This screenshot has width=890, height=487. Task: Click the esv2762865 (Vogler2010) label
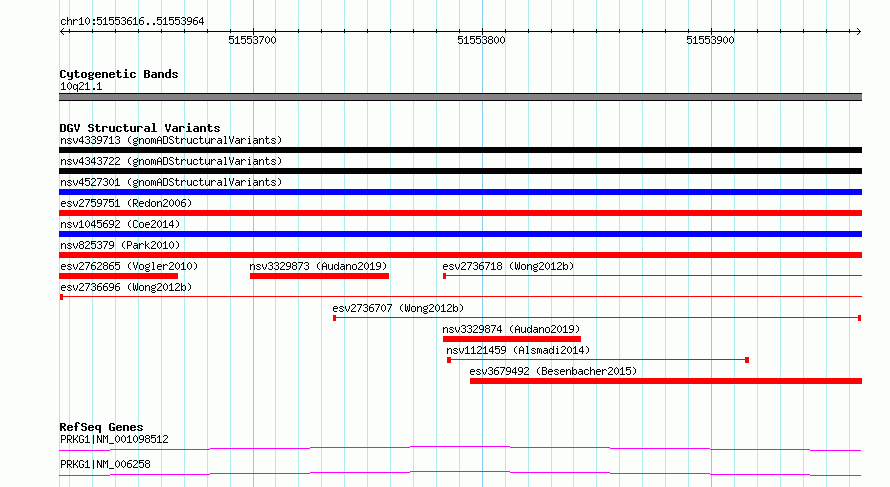click(x=129, y=266)
